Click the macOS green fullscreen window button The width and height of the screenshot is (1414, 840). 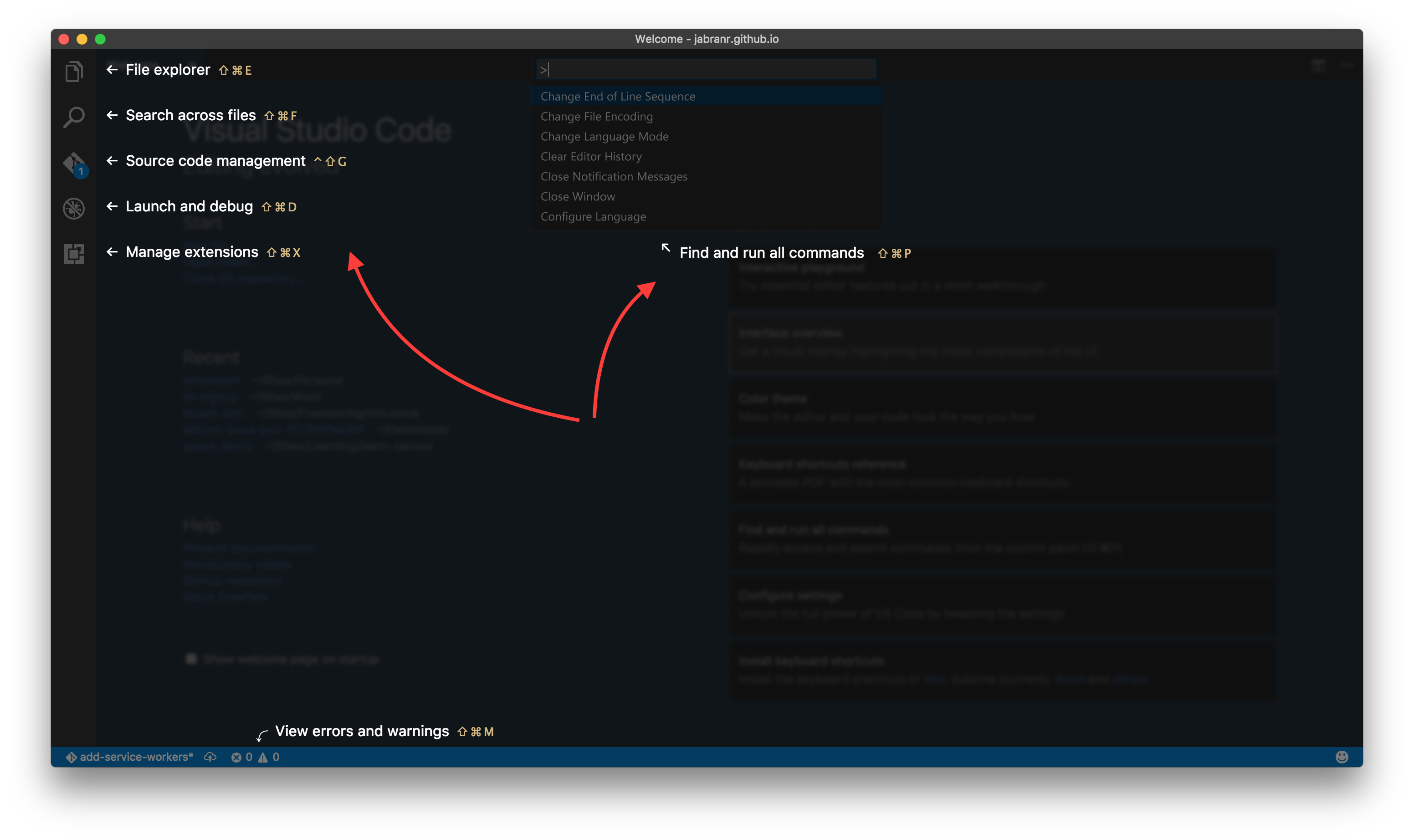pyautogui.click(x=100, y=39)
